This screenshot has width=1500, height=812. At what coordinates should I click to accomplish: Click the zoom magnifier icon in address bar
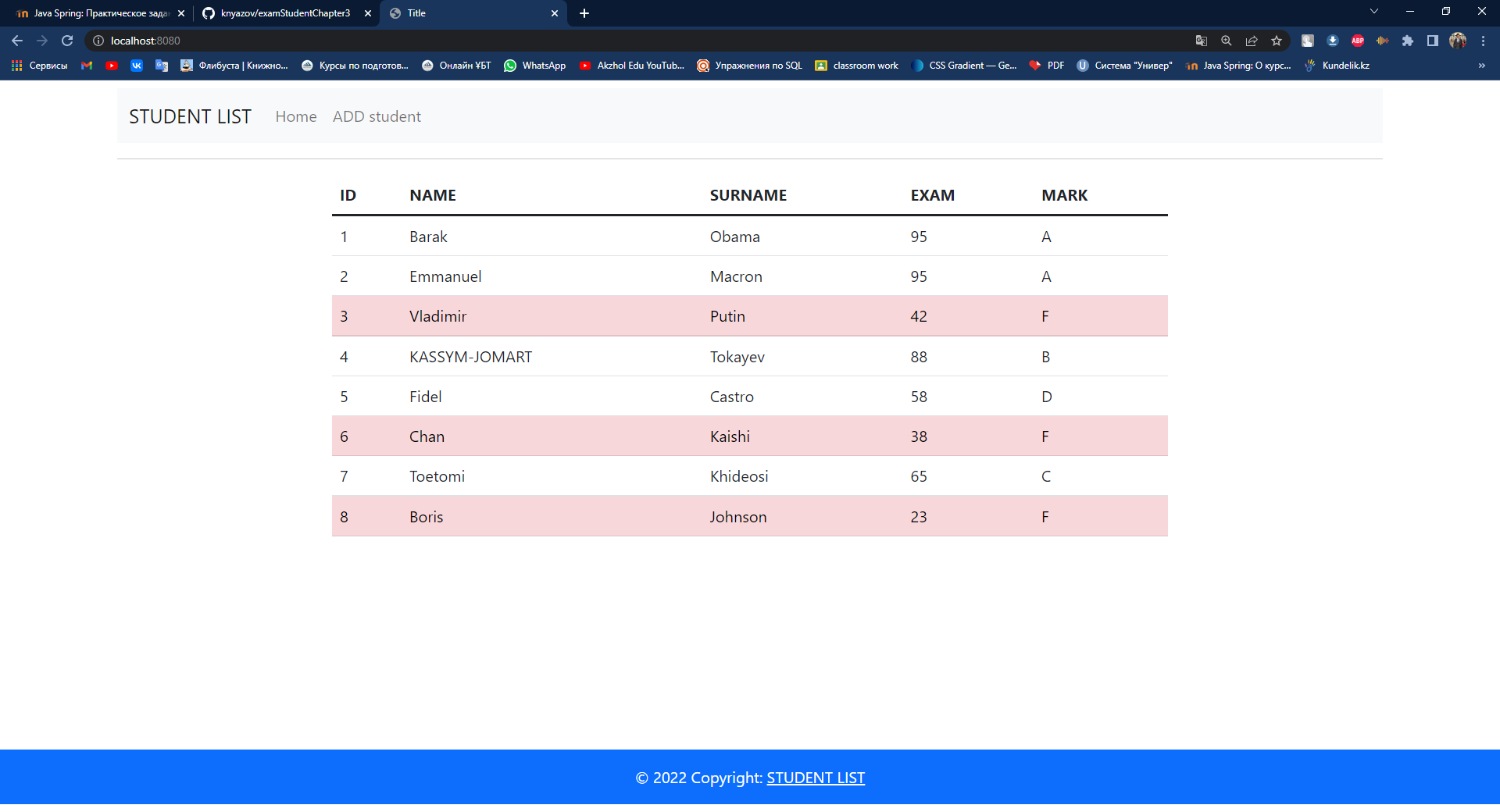point(1227,41)
